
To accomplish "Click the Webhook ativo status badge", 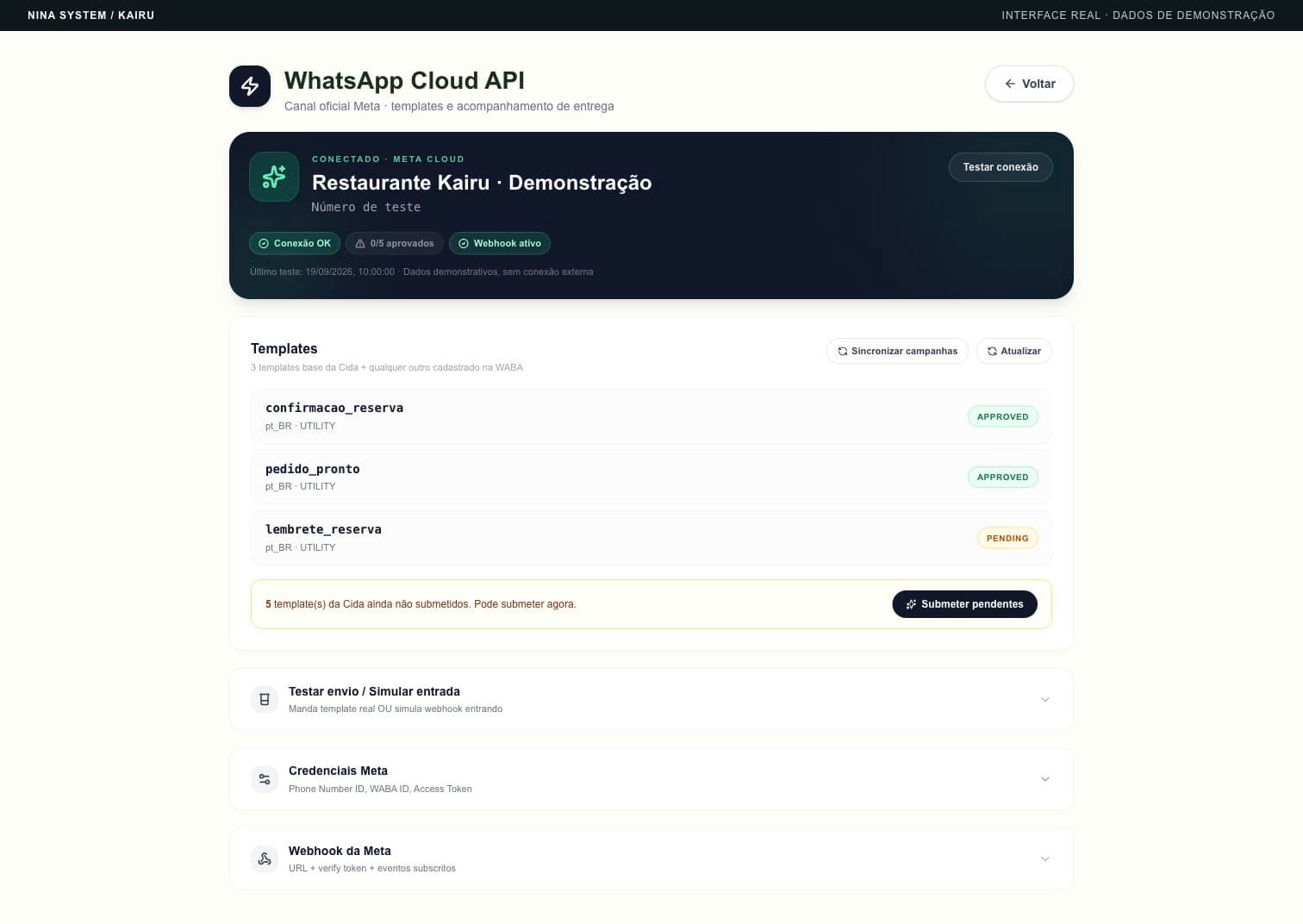I will click(500, 243).
